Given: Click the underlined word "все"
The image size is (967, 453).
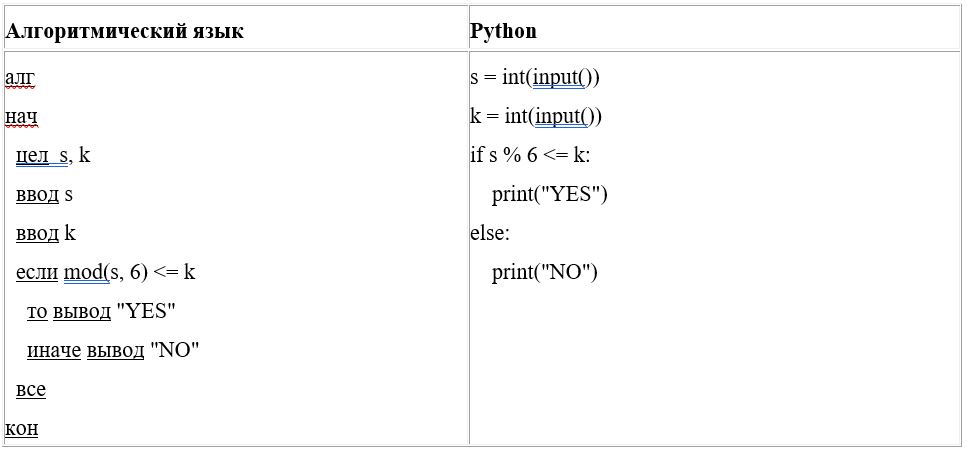Looking at the screenshot, I should pyautogui.click(x=31, y=390).
